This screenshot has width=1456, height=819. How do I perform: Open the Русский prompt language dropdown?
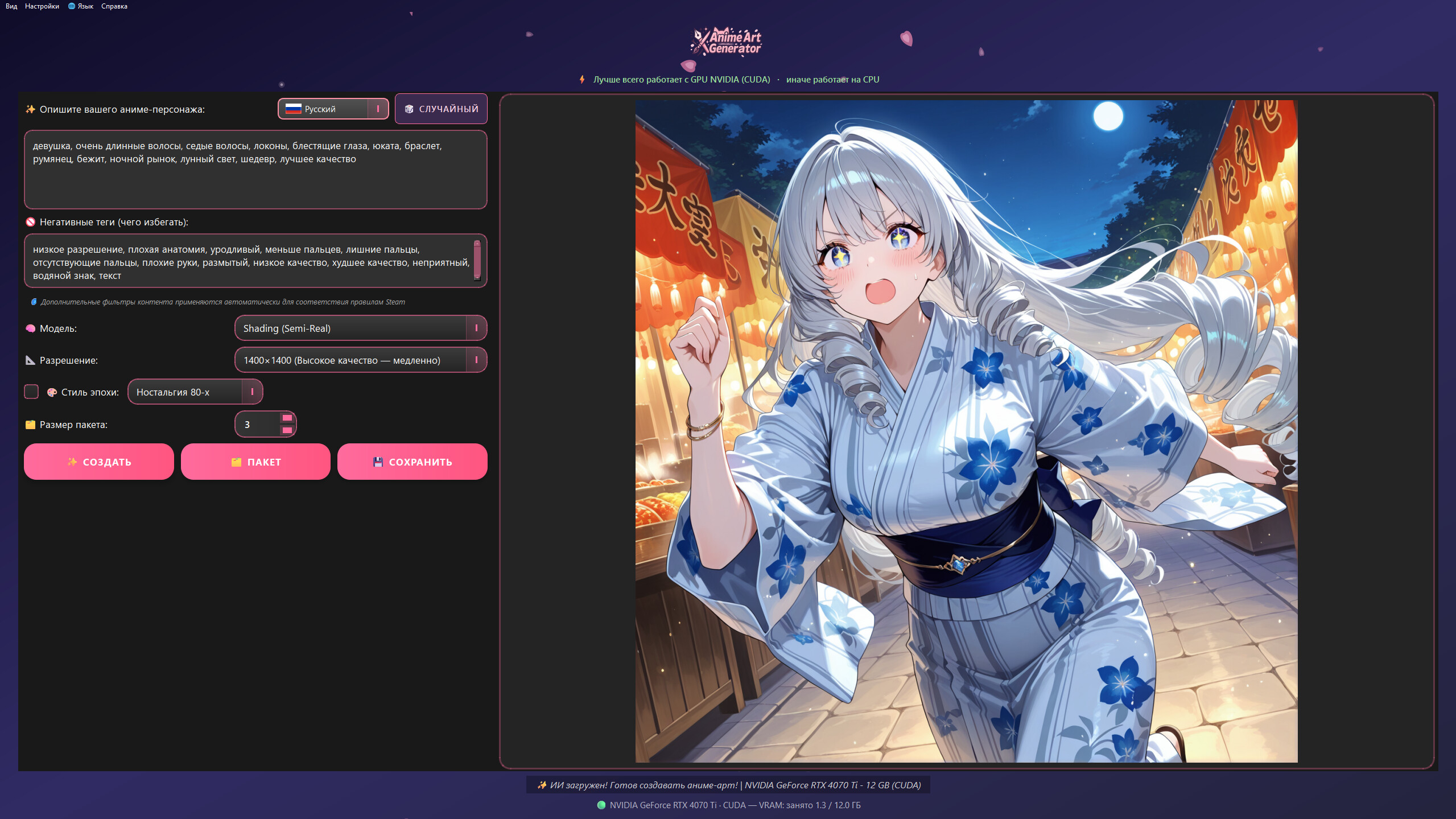pos(333,109)
